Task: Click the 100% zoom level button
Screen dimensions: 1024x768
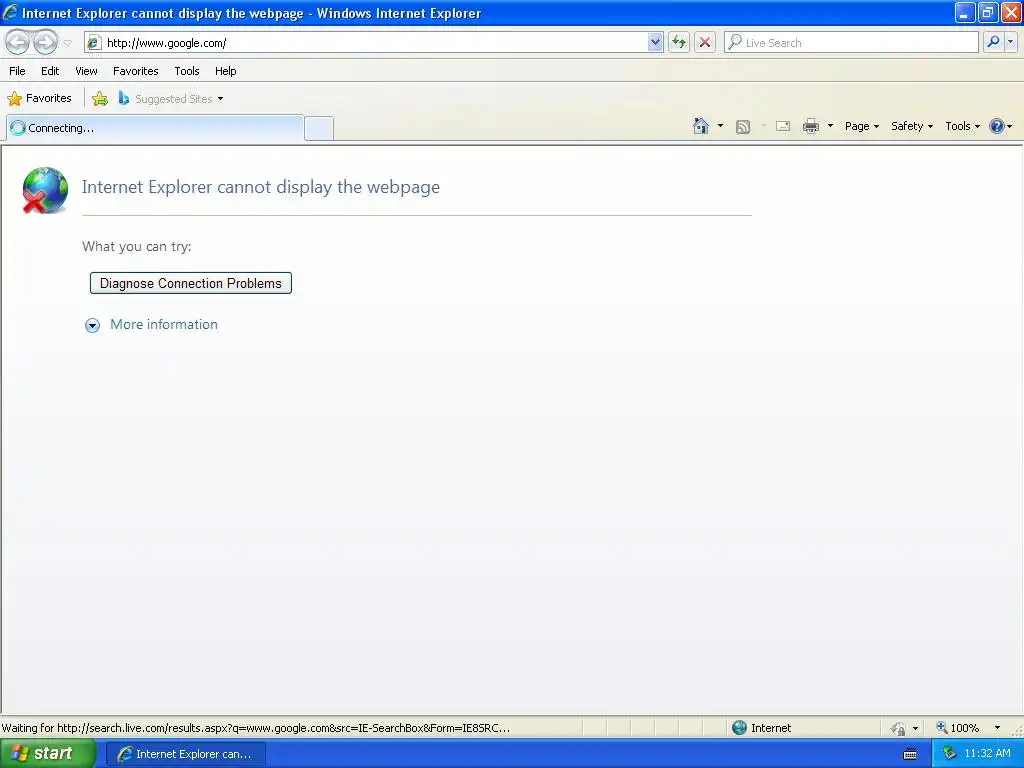Action: coord(957,728)
